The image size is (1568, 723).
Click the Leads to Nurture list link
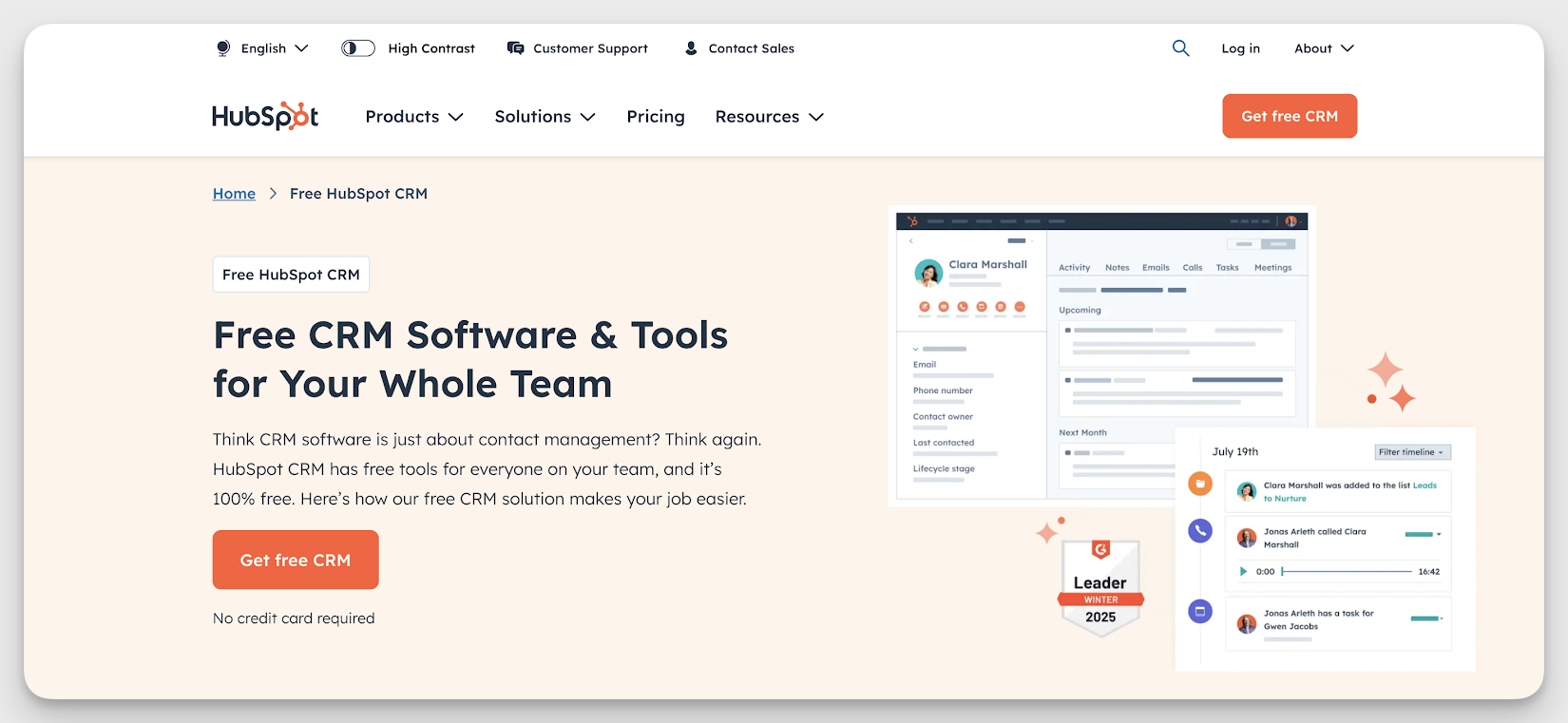click(1350, 491)
